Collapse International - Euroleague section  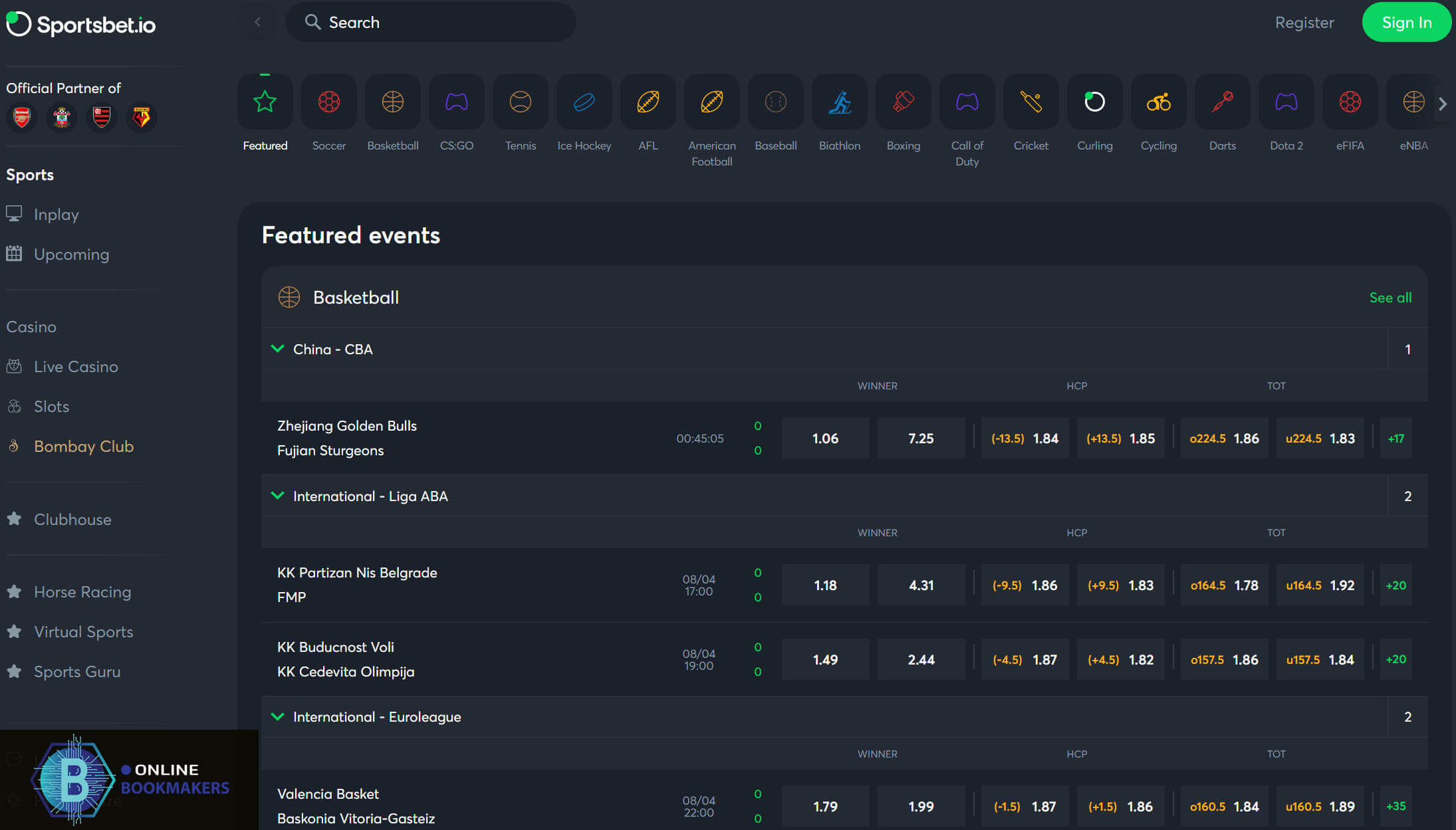278,716
